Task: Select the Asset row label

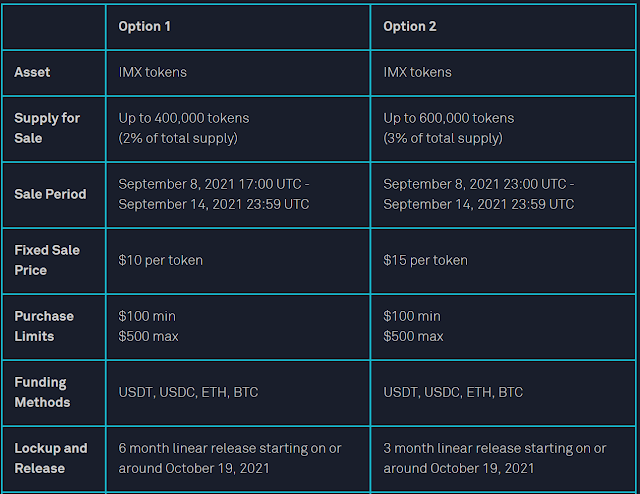Action: point(32,72)
